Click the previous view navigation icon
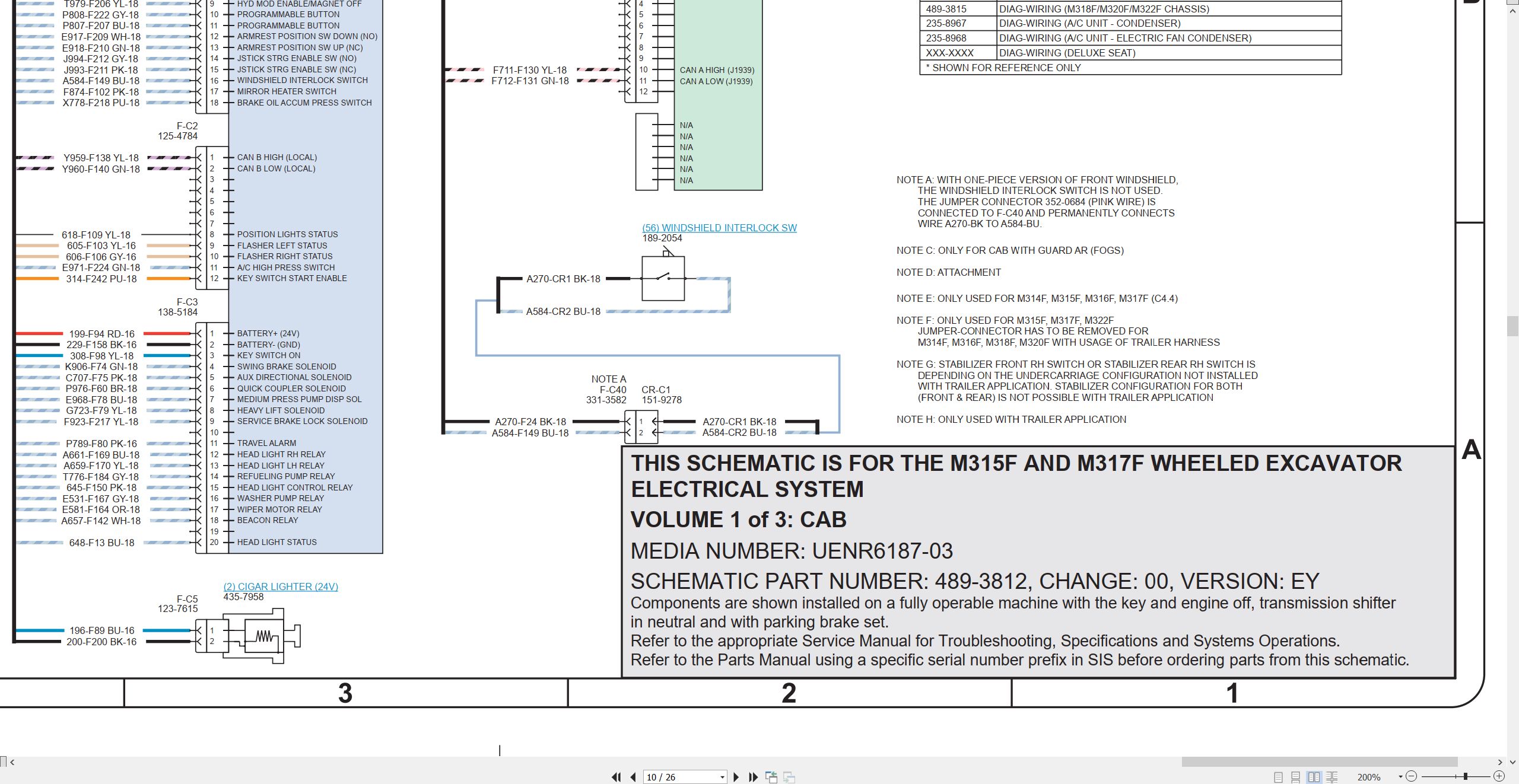This screenshot has height=784, width=1519. tap(771, 777)
